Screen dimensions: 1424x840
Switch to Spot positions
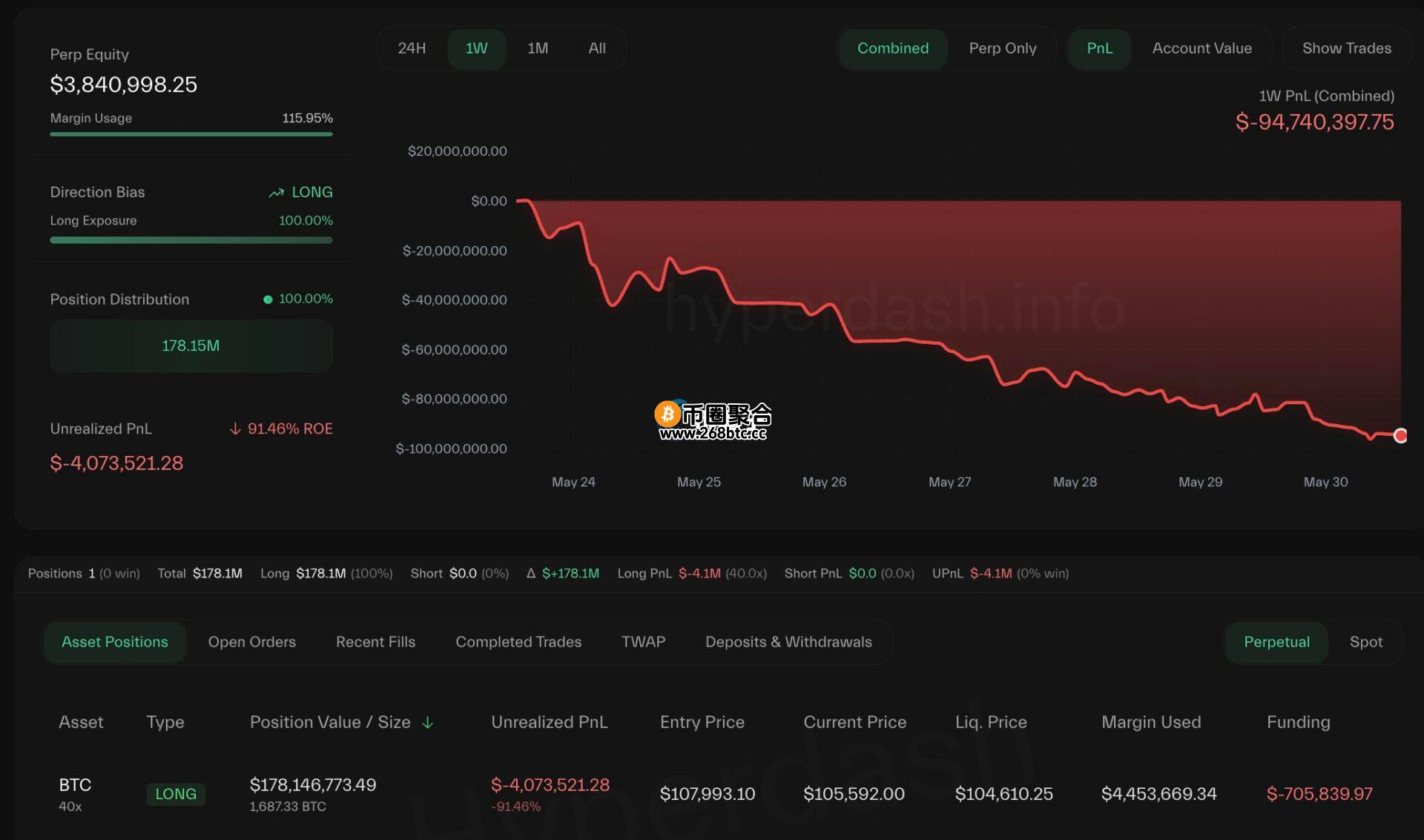1366,642
